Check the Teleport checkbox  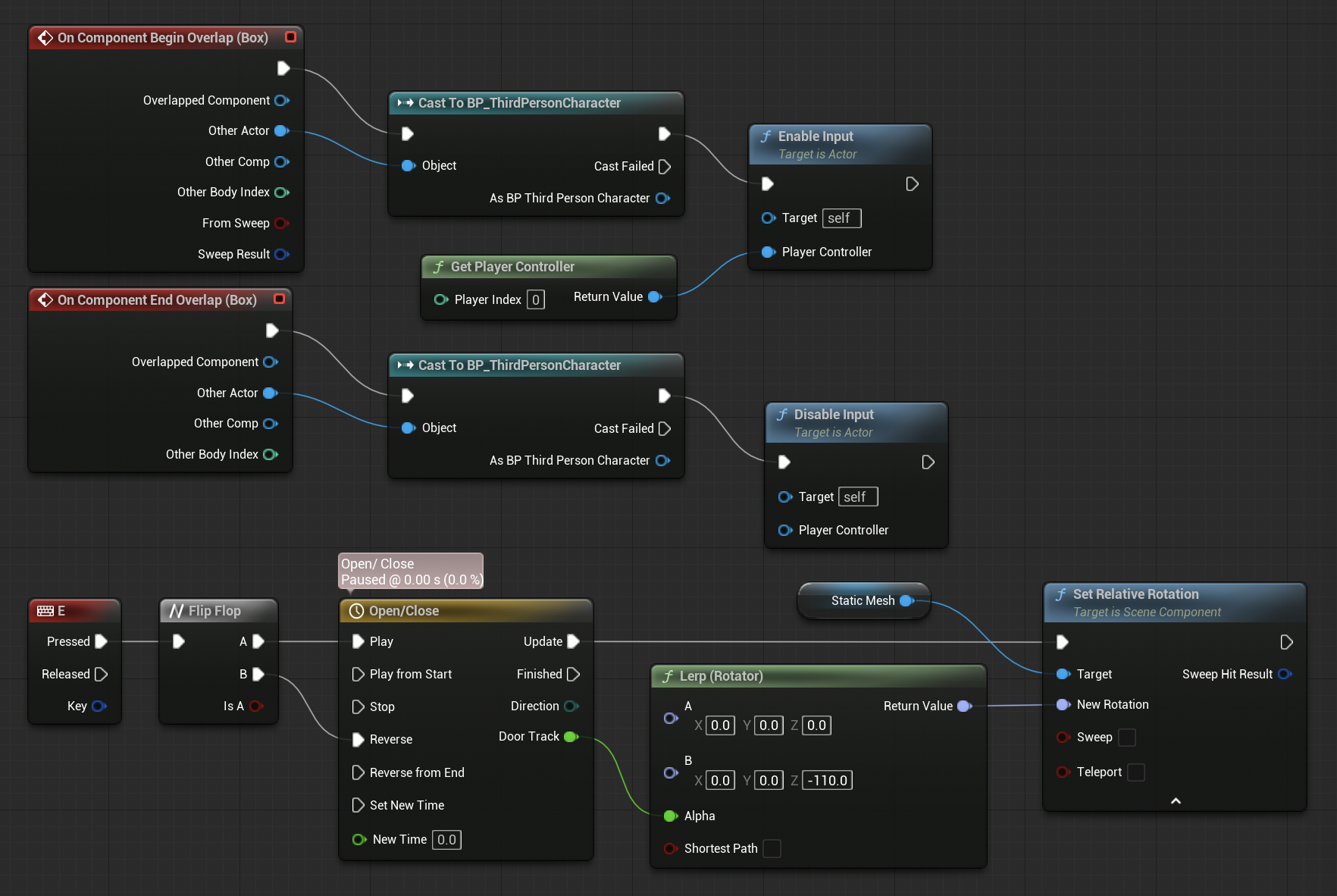click(x=1135, y=772)
